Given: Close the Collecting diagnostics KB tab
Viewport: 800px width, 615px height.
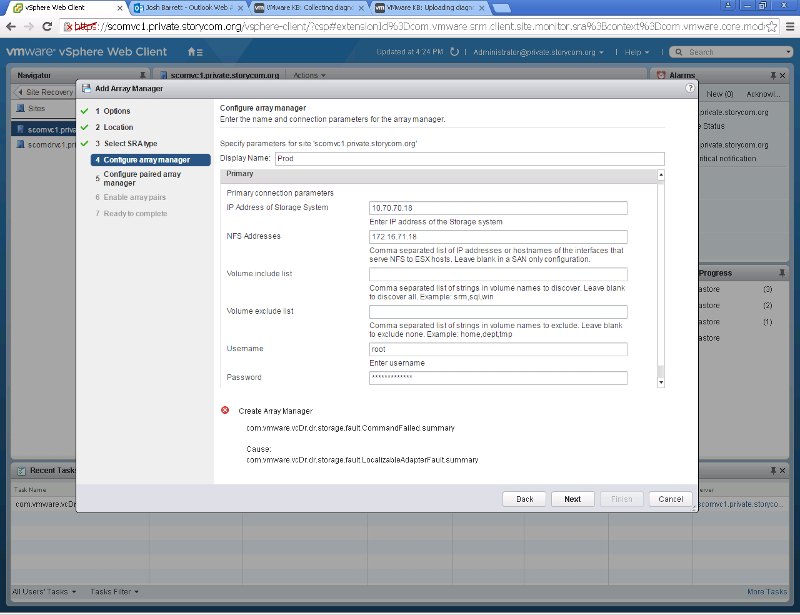Looking at the screenshot, I should pos(361,8).
